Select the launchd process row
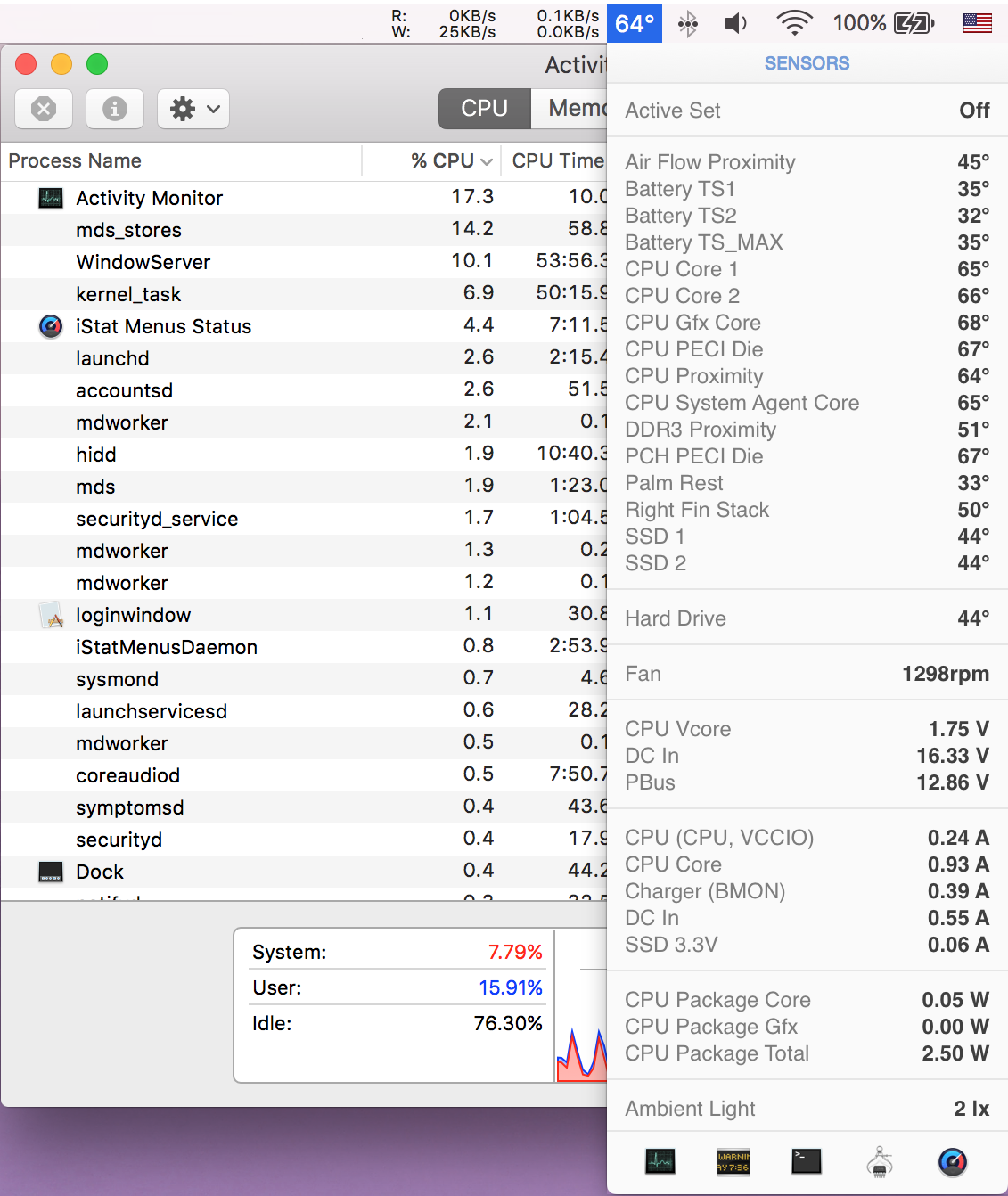Viewport: 1008px width, 1196px height. pos(304,358)
